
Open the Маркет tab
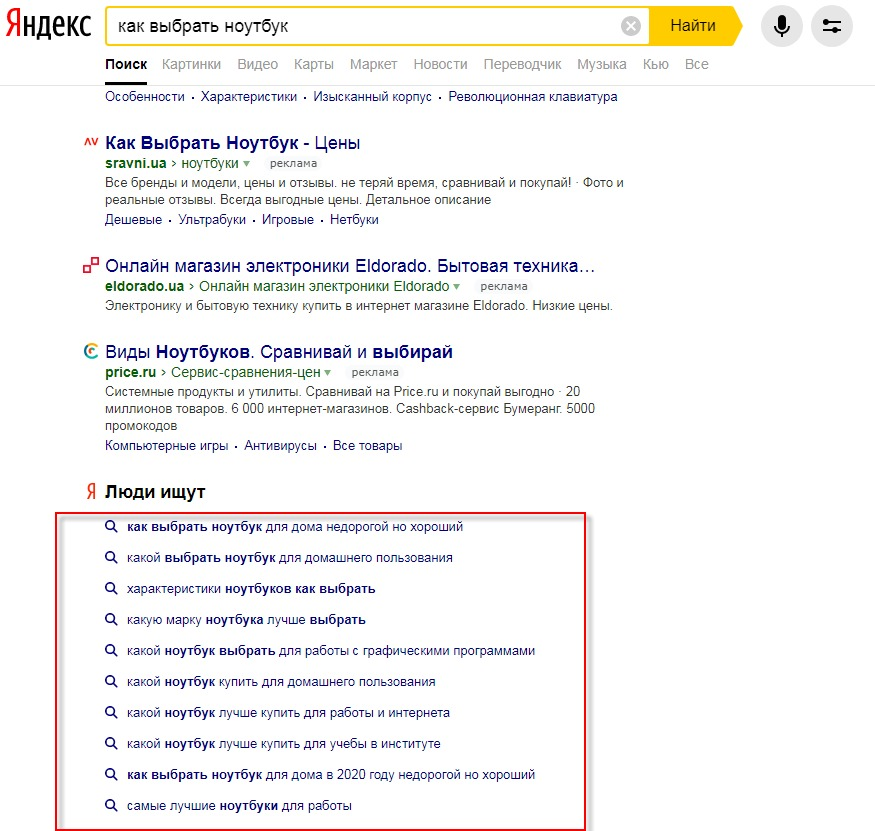point(374,64)
